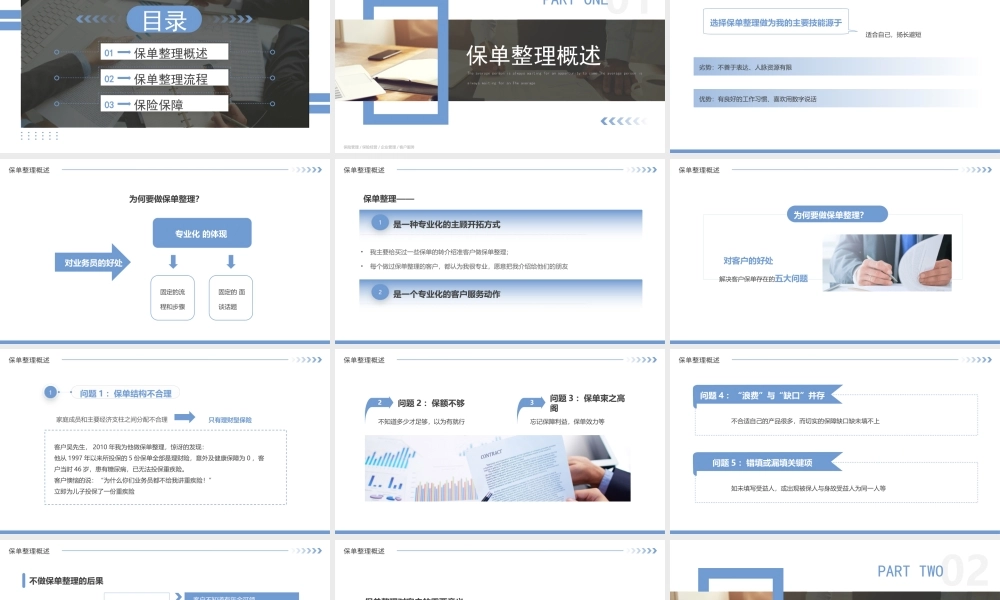
Task: Click the 问题 4："浪费"与"缺口"并存 banner
Action: (767, 395)
